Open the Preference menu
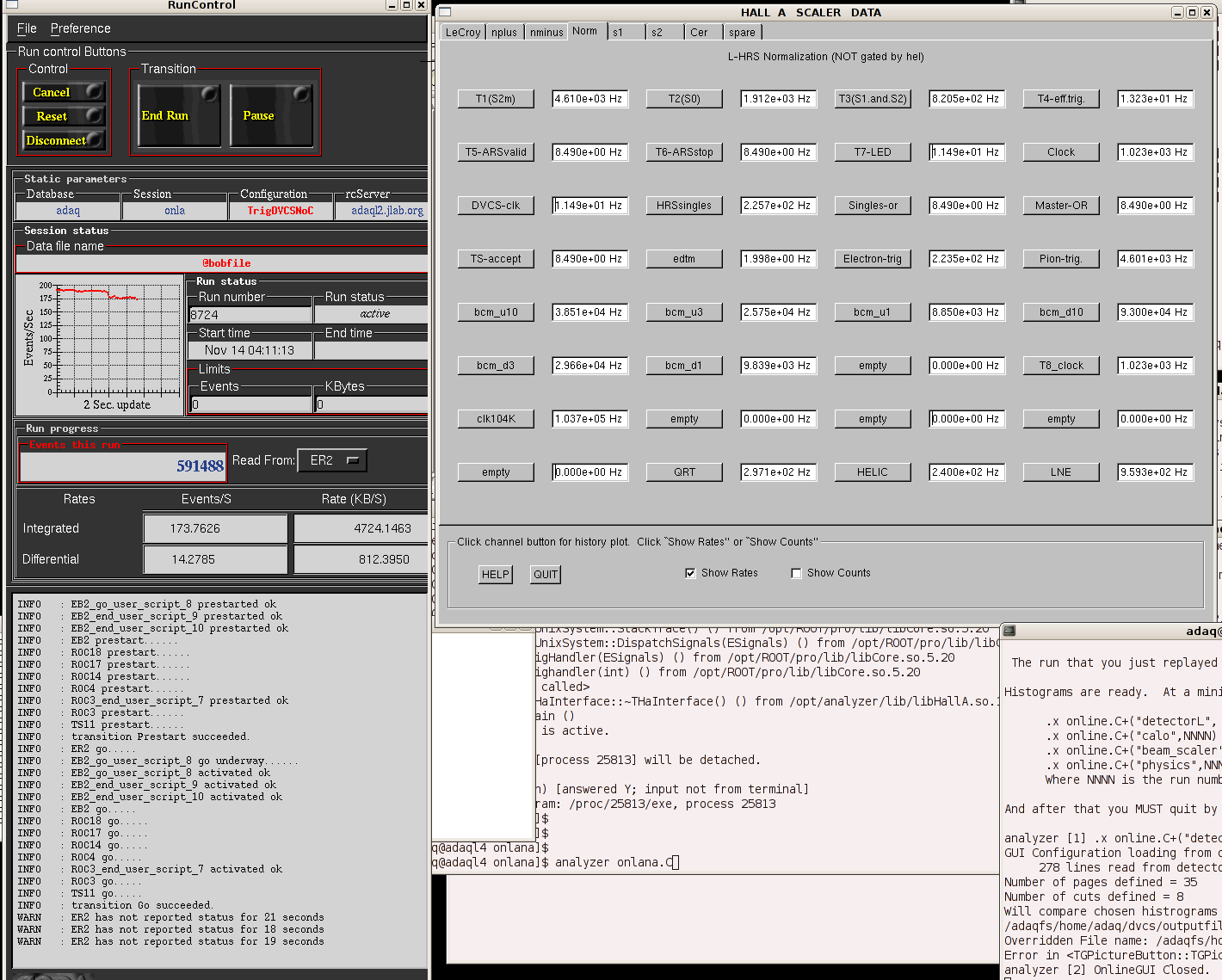The height and width of the screenshot is (980, 1222). pyautogui.click(x=80, y=28)
